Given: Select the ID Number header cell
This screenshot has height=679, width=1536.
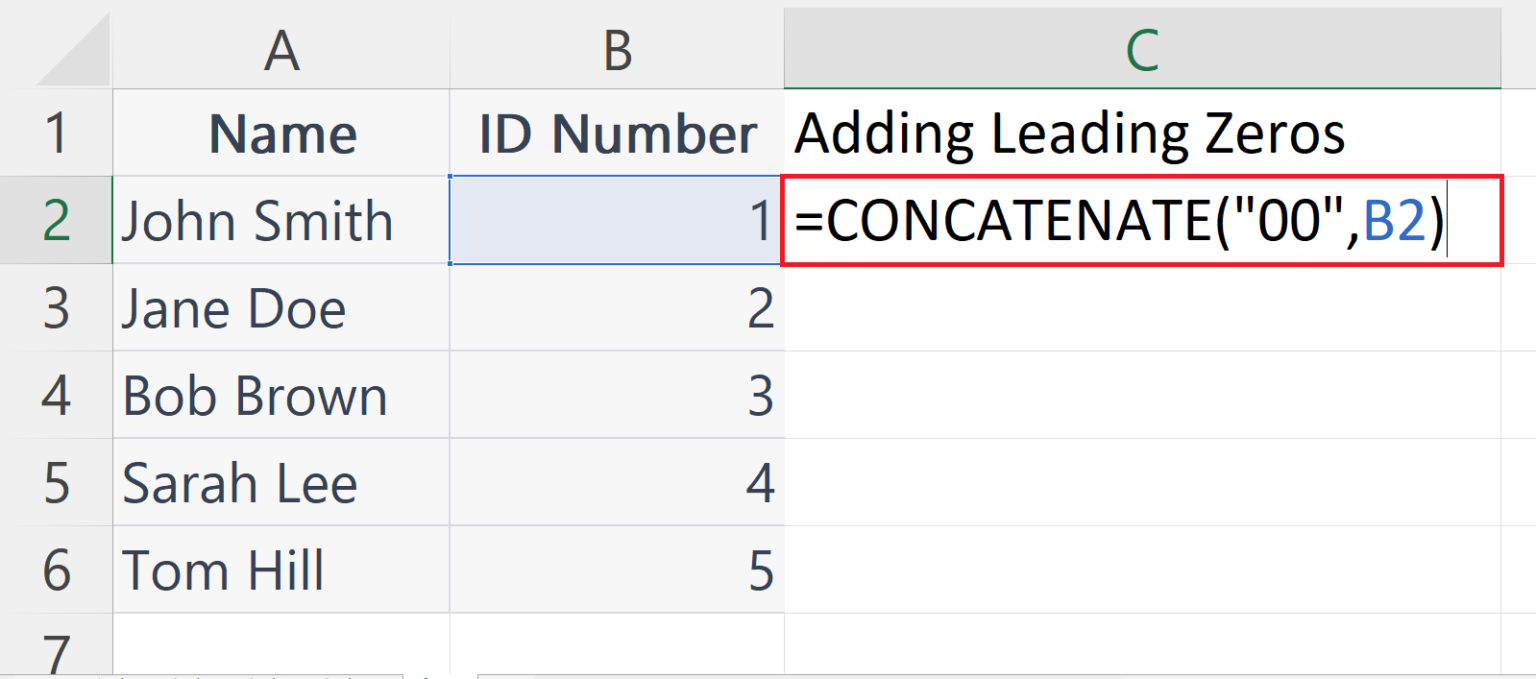Looking at the screenshot, I should pyautogui.click(x=617, y=132).
